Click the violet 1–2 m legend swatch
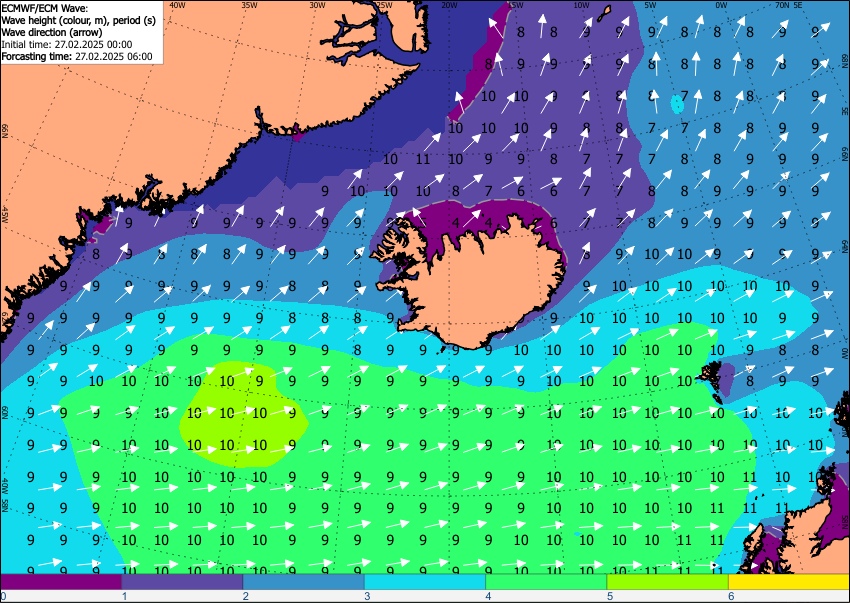The width and height of the screenshot is (850, 603). click(182, 582)
